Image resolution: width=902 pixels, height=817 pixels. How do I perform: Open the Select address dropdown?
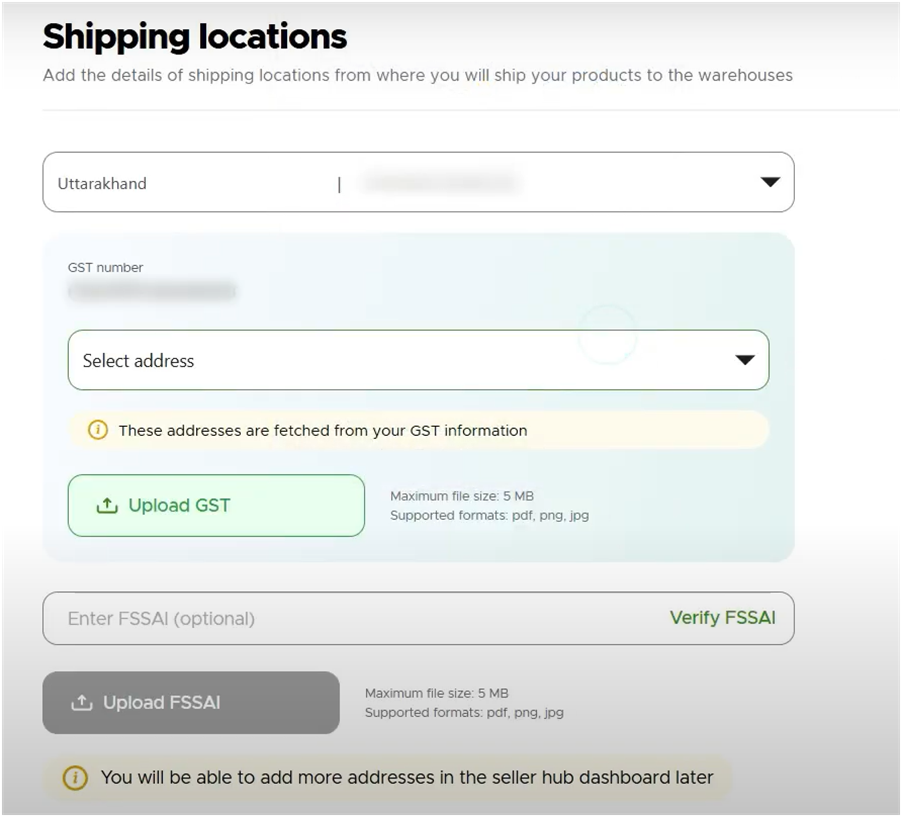tap(418, 360)
